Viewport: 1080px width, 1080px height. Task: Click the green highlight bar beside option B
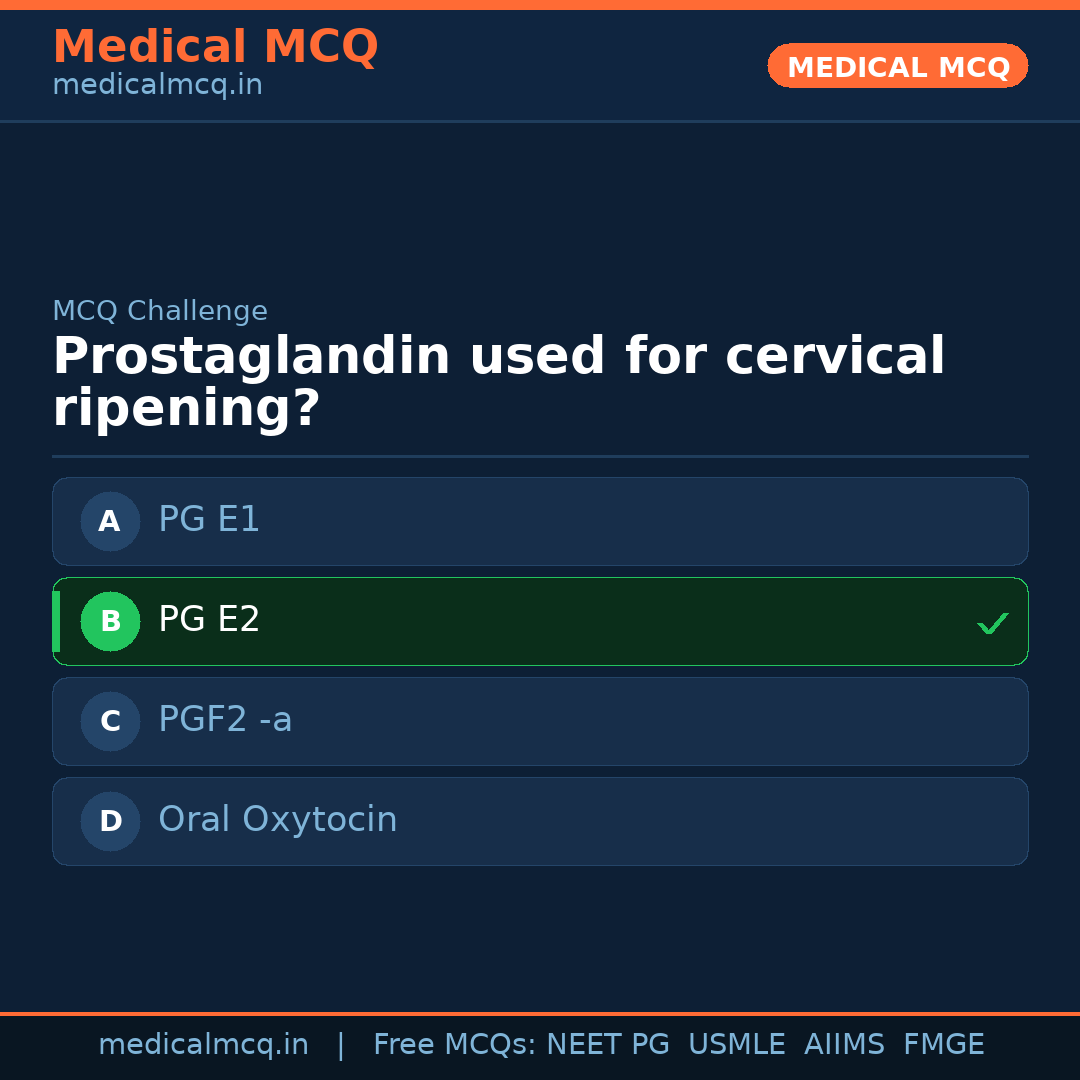56,621
